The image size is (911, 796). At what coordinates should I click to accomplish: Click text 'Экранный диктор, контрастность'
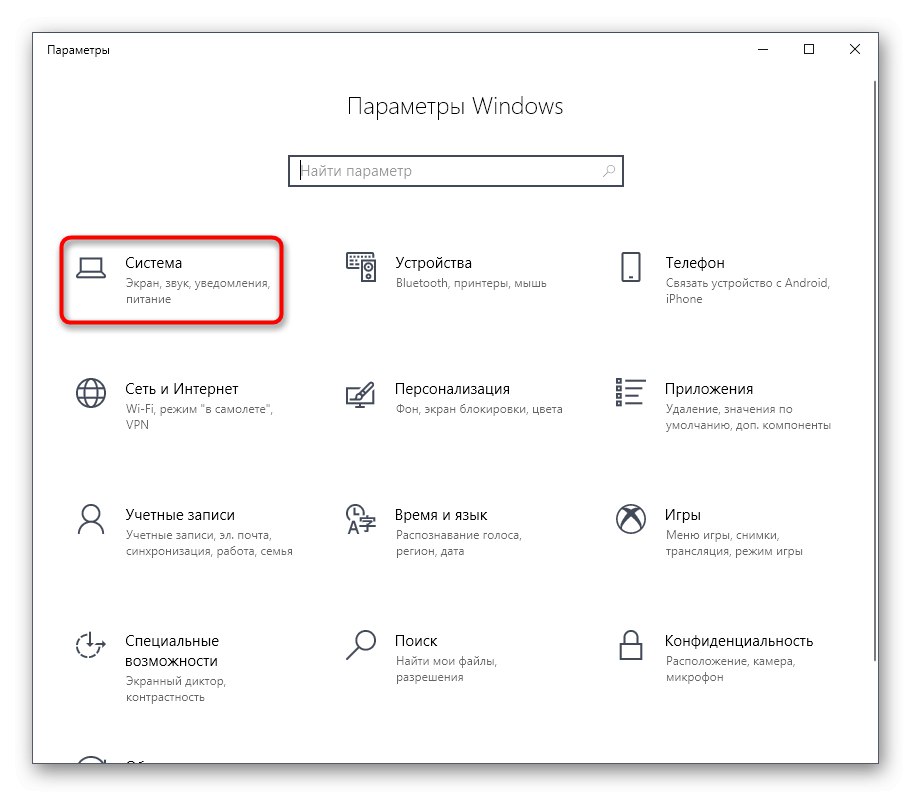(176, 689)
